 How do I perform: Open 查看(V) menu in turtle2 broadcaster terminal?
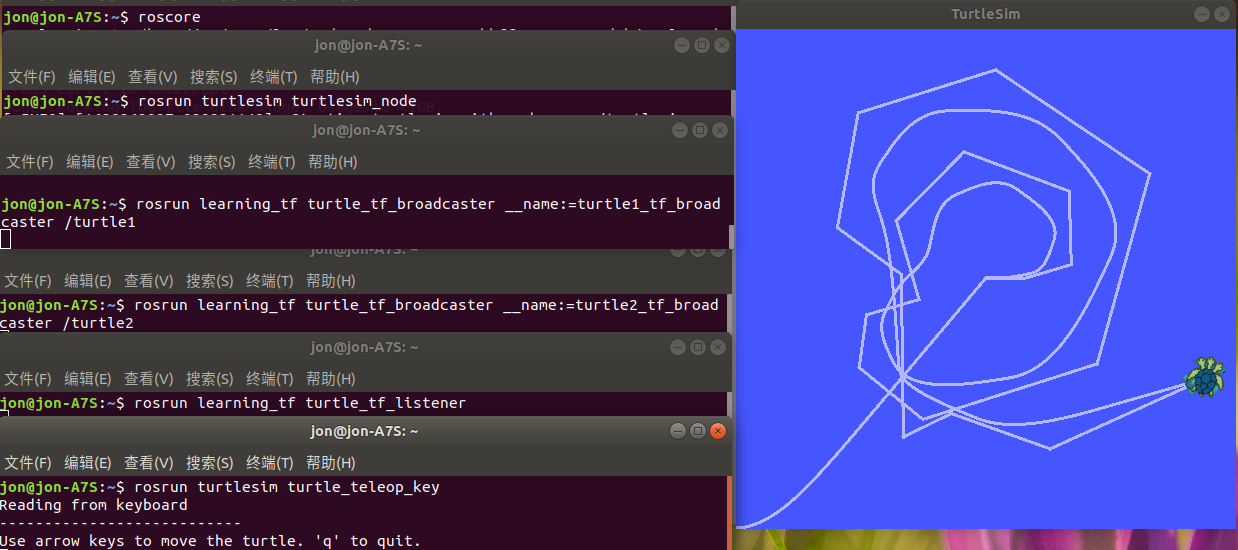(x=149, y=281)
